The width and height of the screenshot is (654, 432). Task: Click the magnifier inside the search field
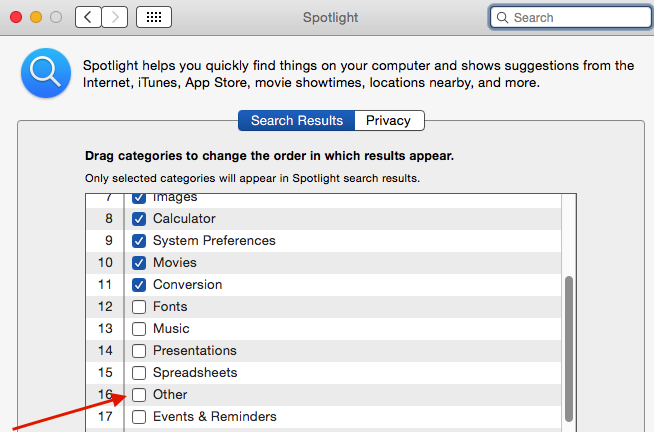pos(503,18)
